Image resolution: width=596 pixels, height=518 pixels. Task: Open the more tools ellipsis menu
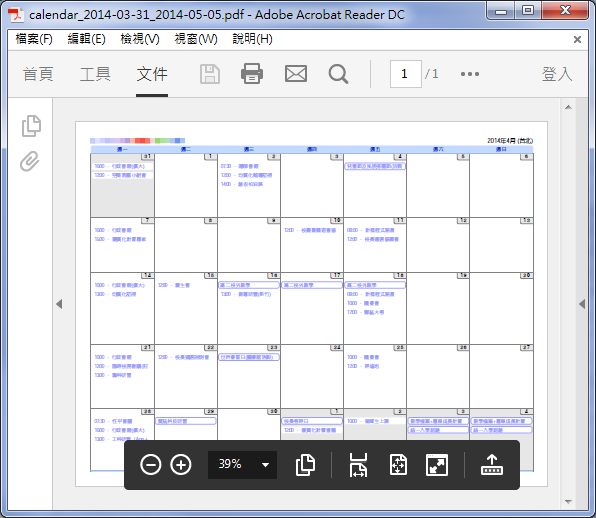(470, 74)
